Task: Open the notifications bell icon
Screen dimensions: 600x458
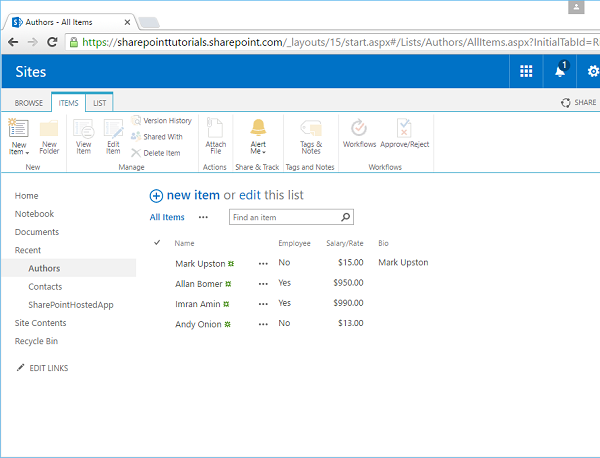Action: point(560,72)
